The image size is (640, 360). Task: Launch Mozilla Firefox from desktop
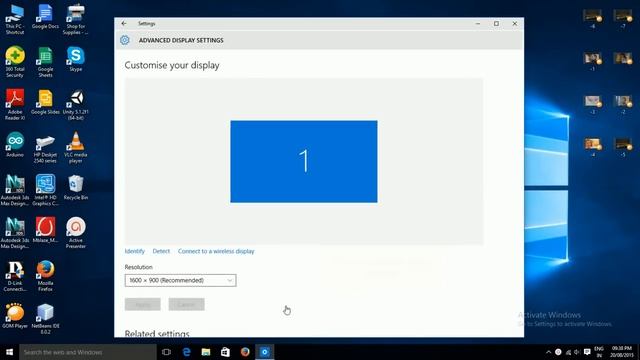tap(45, 276)
